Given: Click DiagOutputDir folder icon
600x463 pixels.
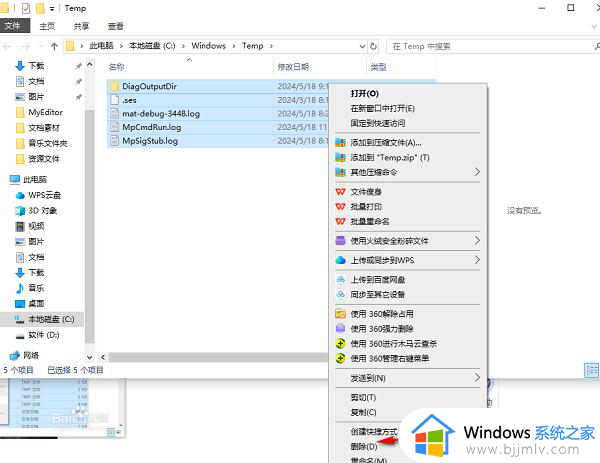Looking at the screenshot, I should [x=114, y=86].
